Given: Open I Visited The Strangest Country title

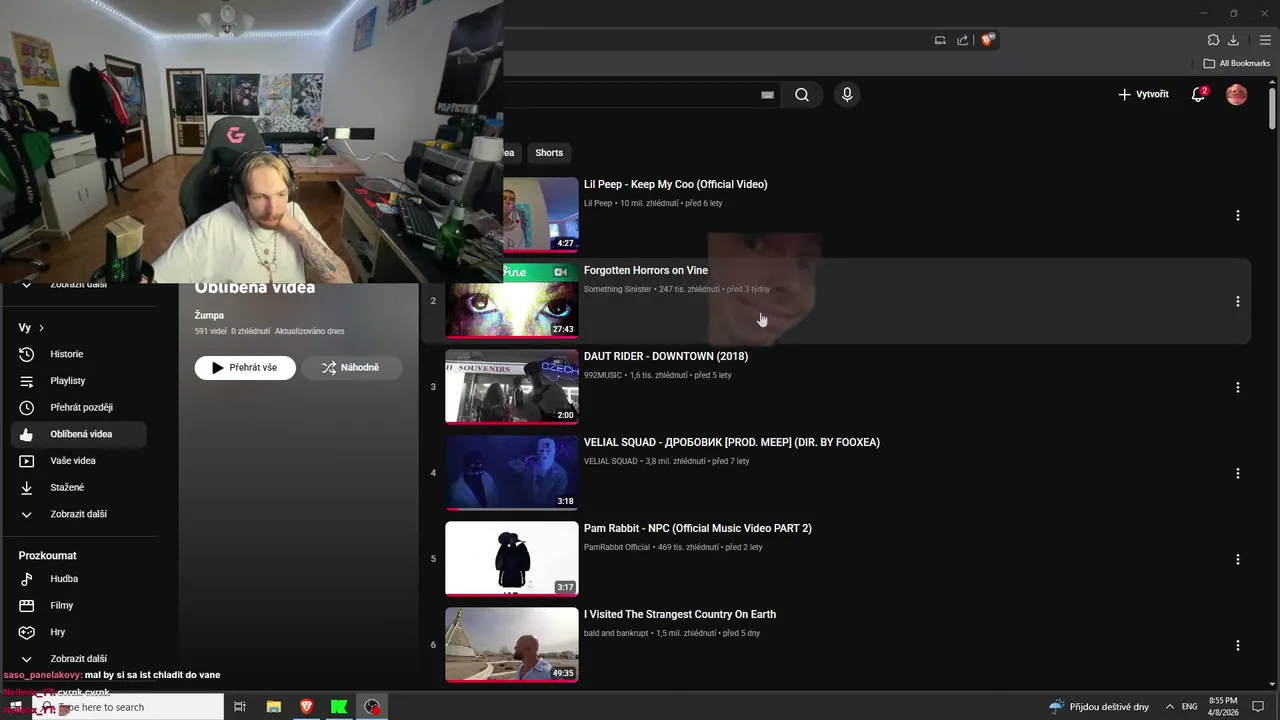Looking at the screenshot, I should [x=680, y=614].
